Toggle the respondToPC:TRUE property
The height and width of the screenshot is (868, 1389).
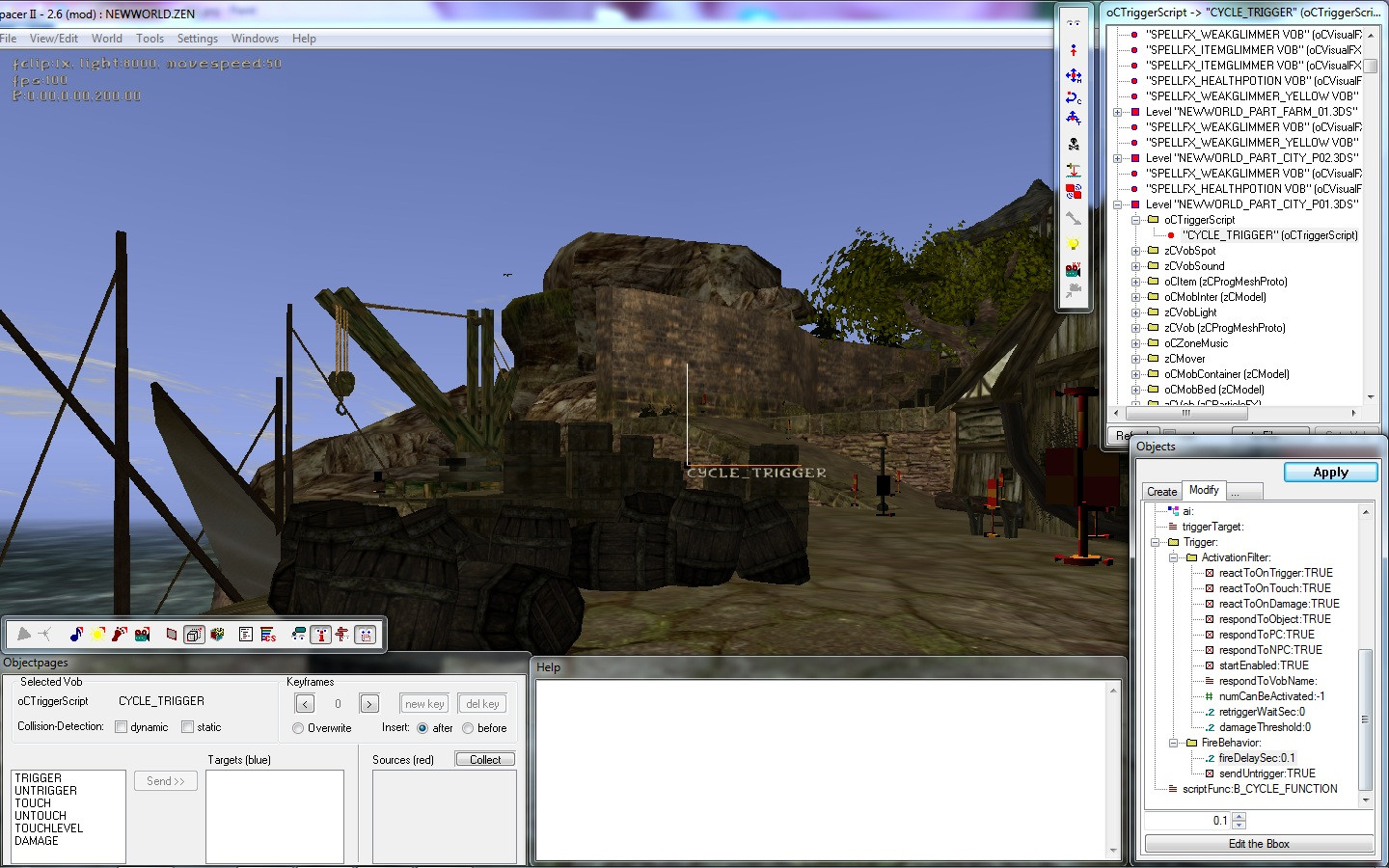point(1260,635)
